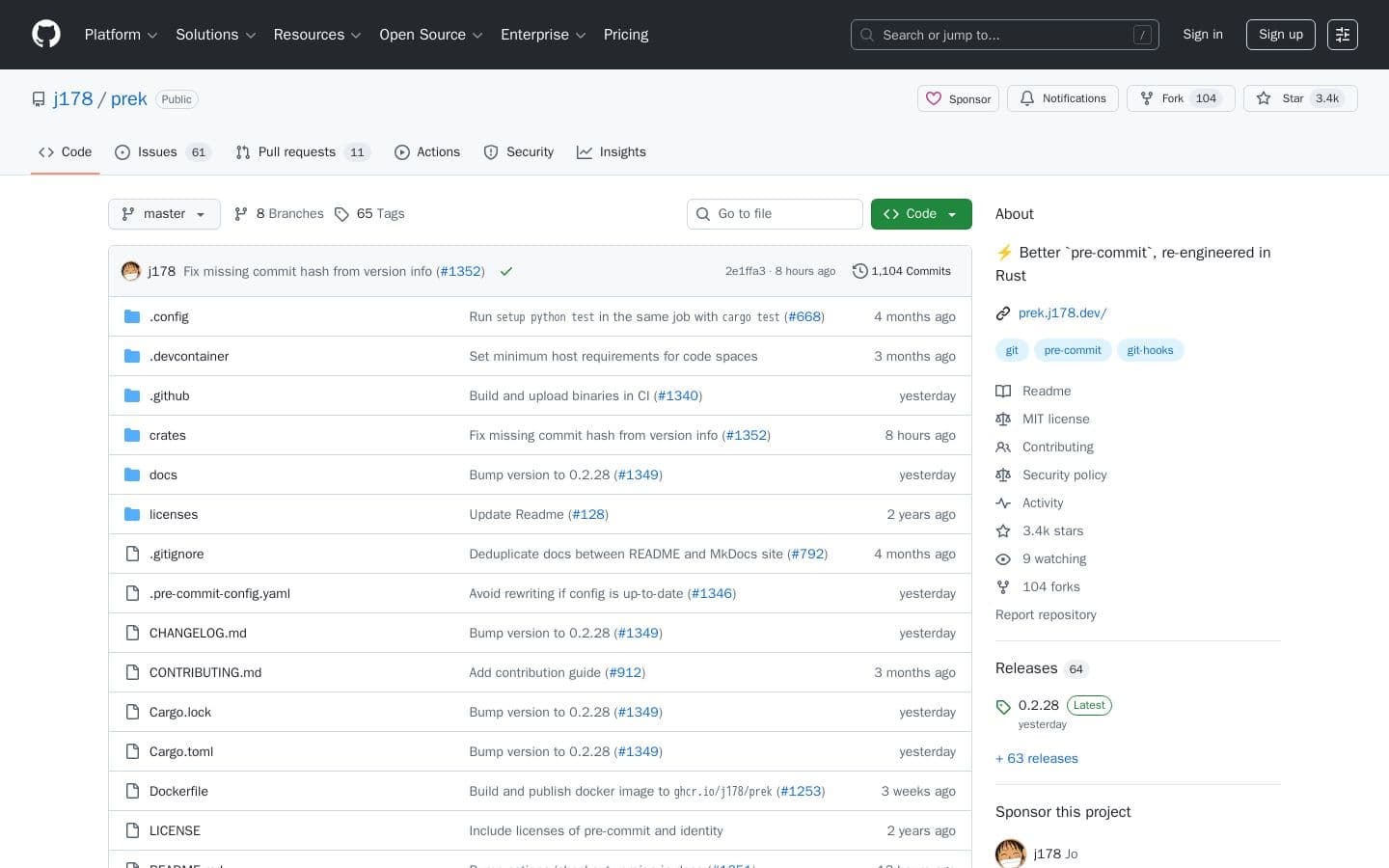The width and height of the screenshot is (1389, 868).
Task: Open the Open Source menu chevron
Action: point(477,35)
